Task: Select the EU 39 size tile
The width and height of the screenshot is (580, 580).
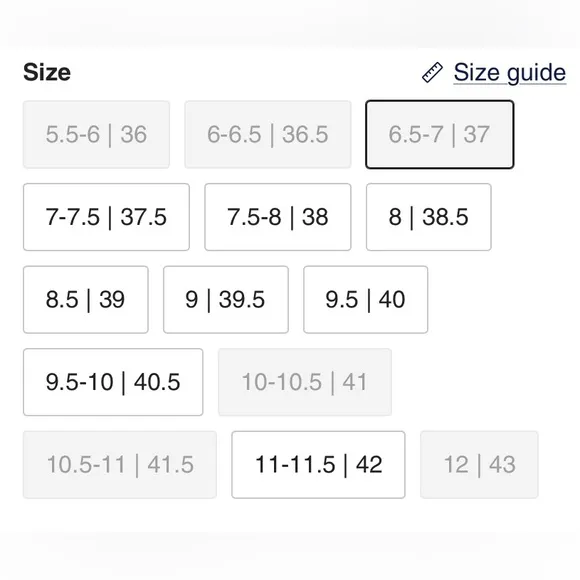Action: click(85, 299)
